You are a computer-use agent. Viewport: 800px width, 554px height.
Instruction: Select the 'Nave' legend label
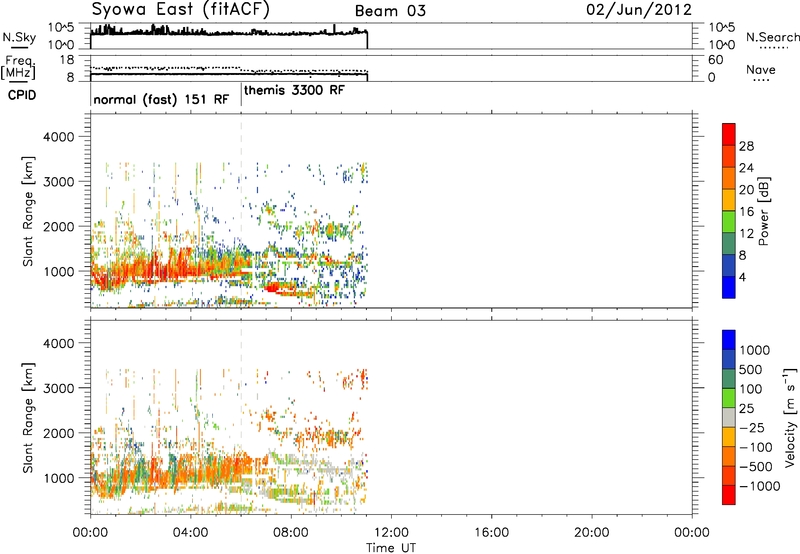(761, 69)
